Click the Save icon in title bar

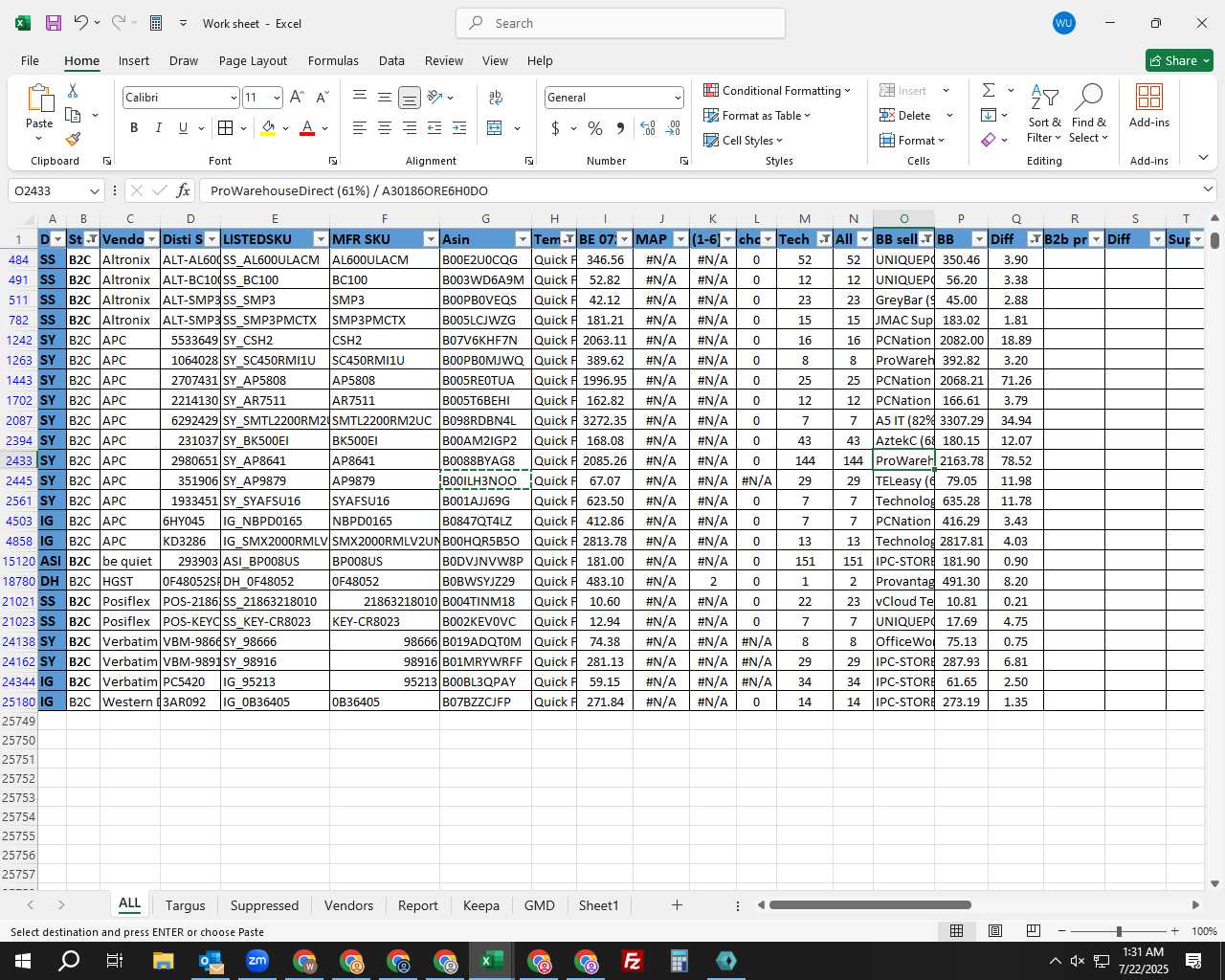click(x=54, y=23)
